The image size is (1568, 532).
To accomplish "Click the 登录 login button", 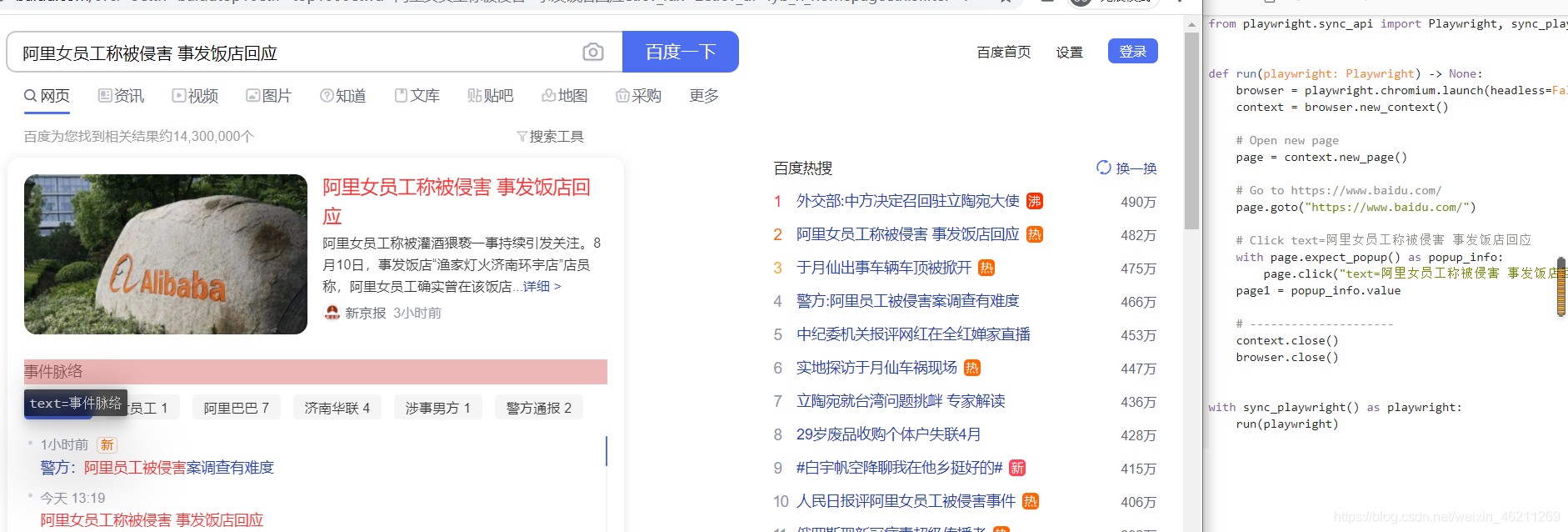I will coord(1133,51).
